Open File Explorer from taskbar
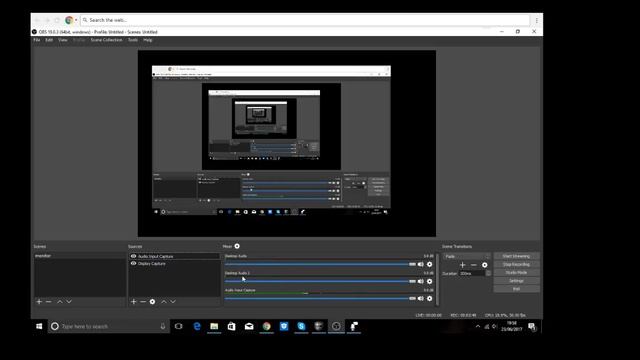This screenshot has width=640, height=360. coord(214,326)
